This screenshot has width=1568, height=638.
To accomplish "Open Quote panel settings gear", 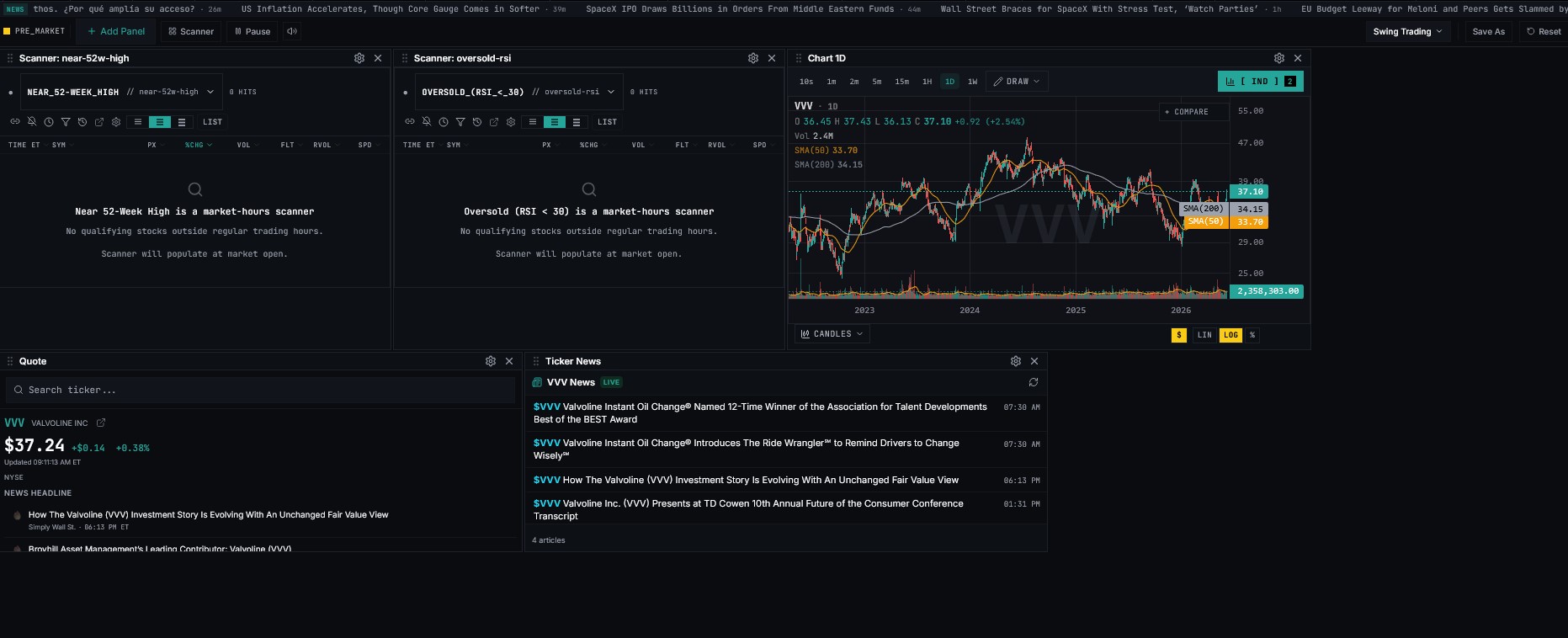I will pyautogui.click(x=491, y=361).
